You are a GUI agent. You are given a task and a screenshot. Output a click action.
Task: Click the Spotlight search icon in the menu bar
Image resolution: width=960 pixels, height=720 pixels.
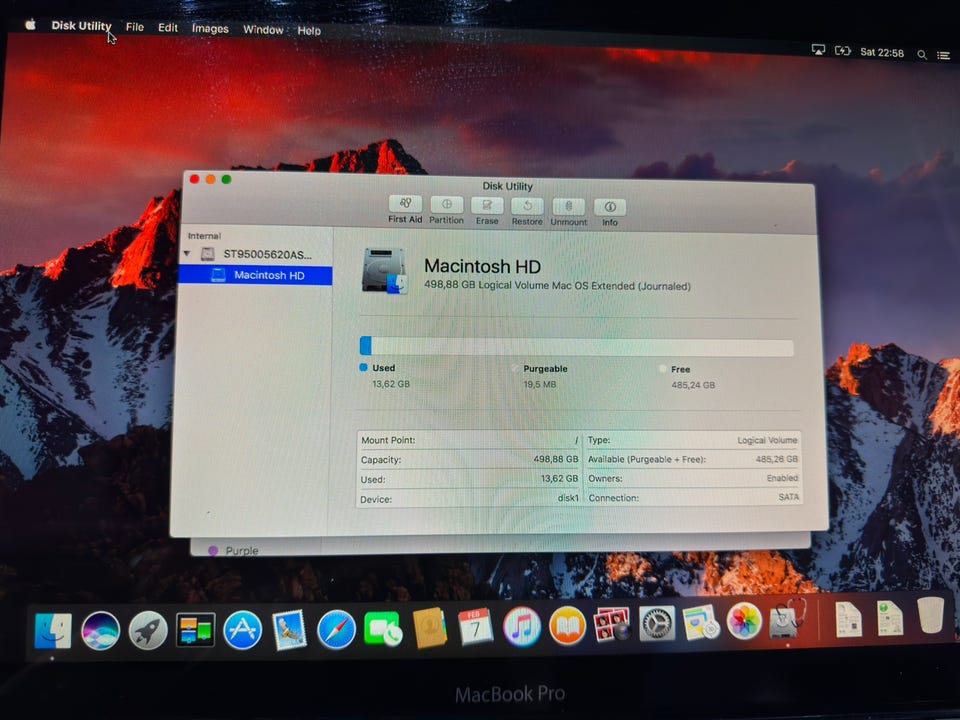tap(922, 55)
